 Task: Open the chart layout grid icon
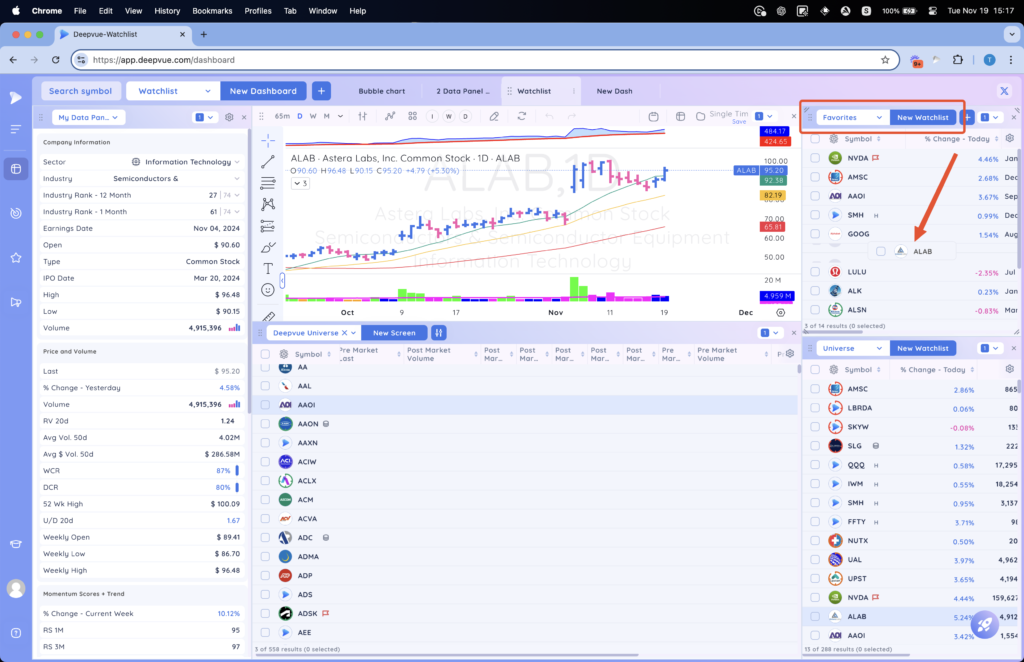tap(413, 116)
